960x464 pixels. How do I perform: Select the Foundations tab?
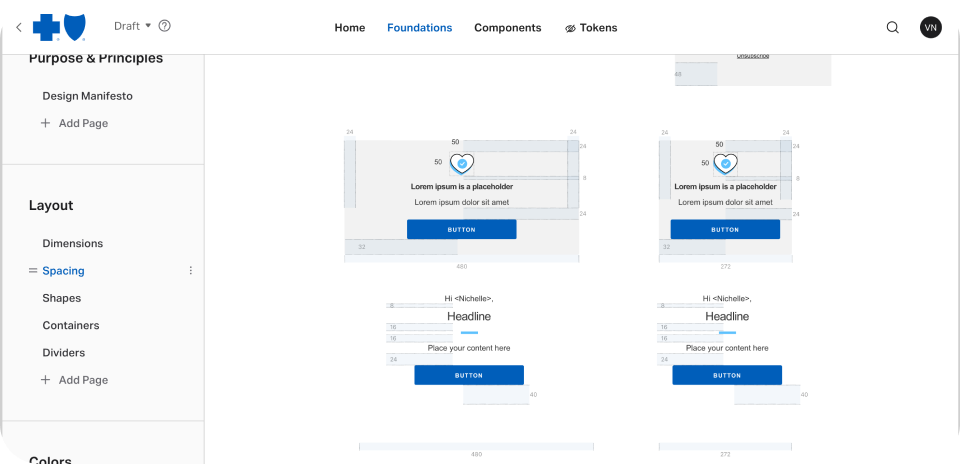pyautogui.click(x=419, y=28)
